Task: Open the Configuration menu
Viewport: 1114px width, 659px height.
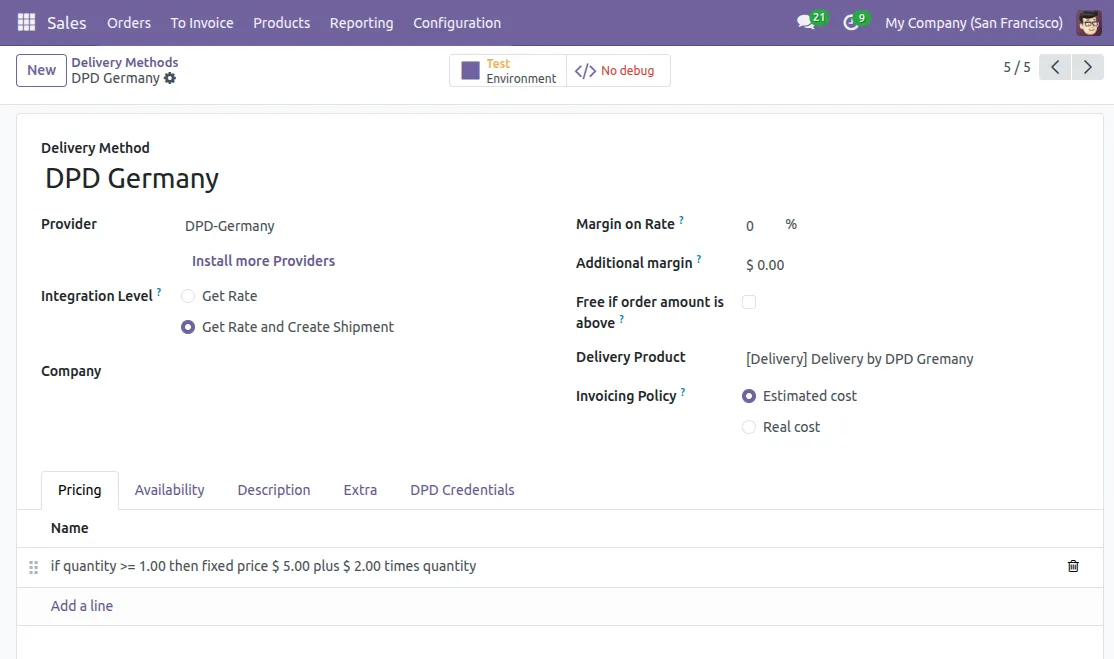Action: point(457,23)
